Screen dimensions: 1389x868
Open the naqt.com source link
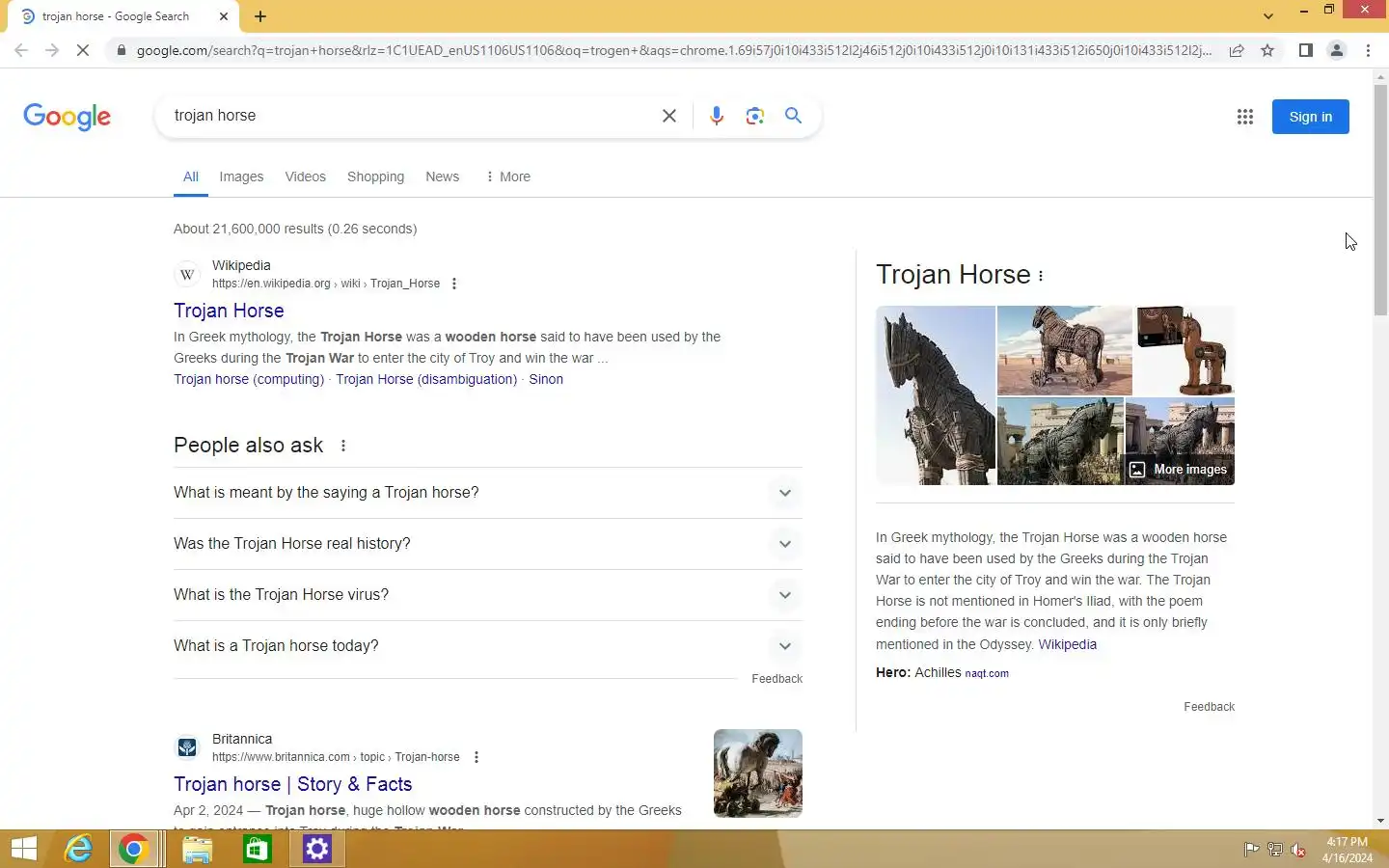point(987,673)
